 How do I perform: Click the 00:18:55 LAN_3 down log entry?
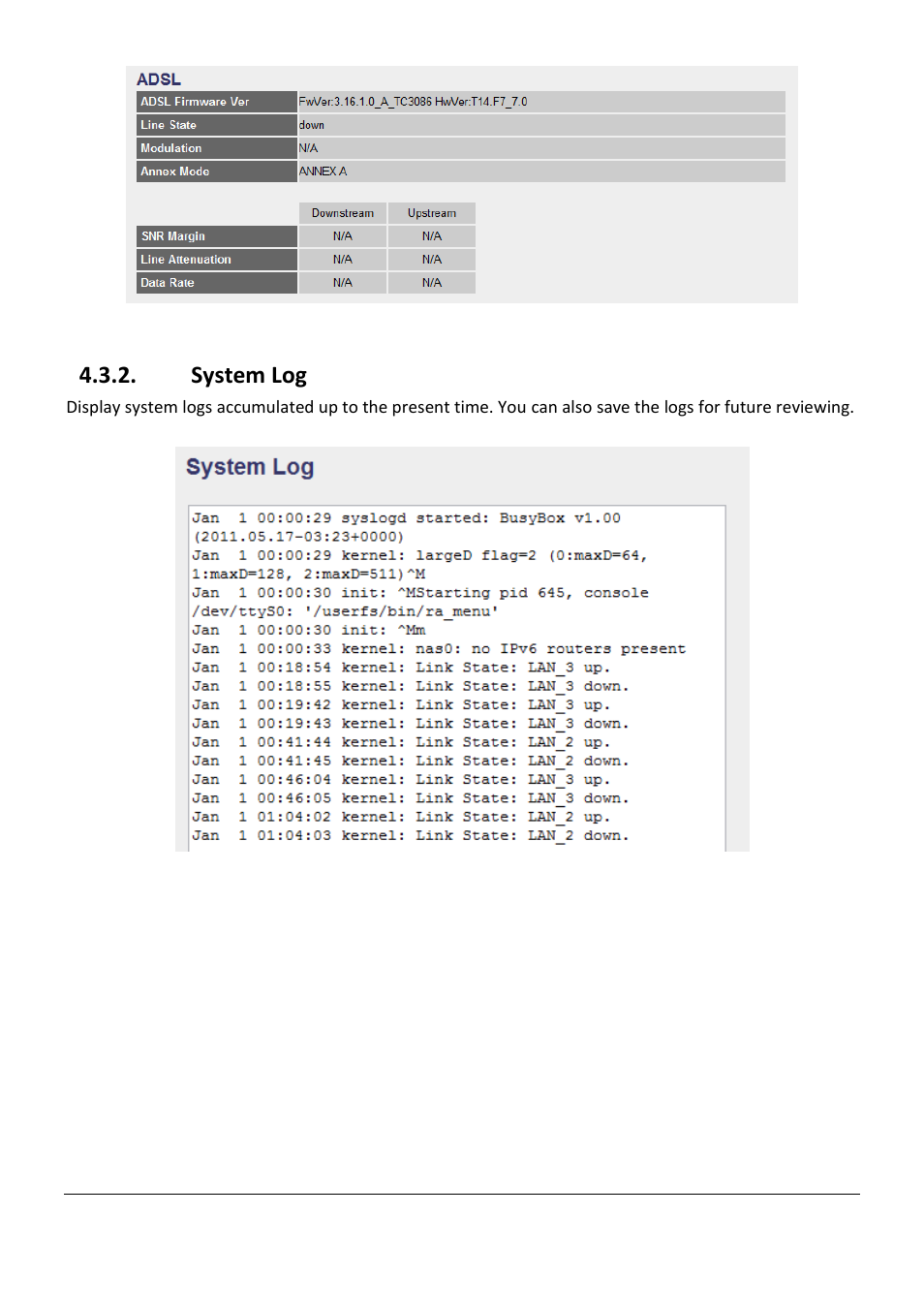point(411,686)
